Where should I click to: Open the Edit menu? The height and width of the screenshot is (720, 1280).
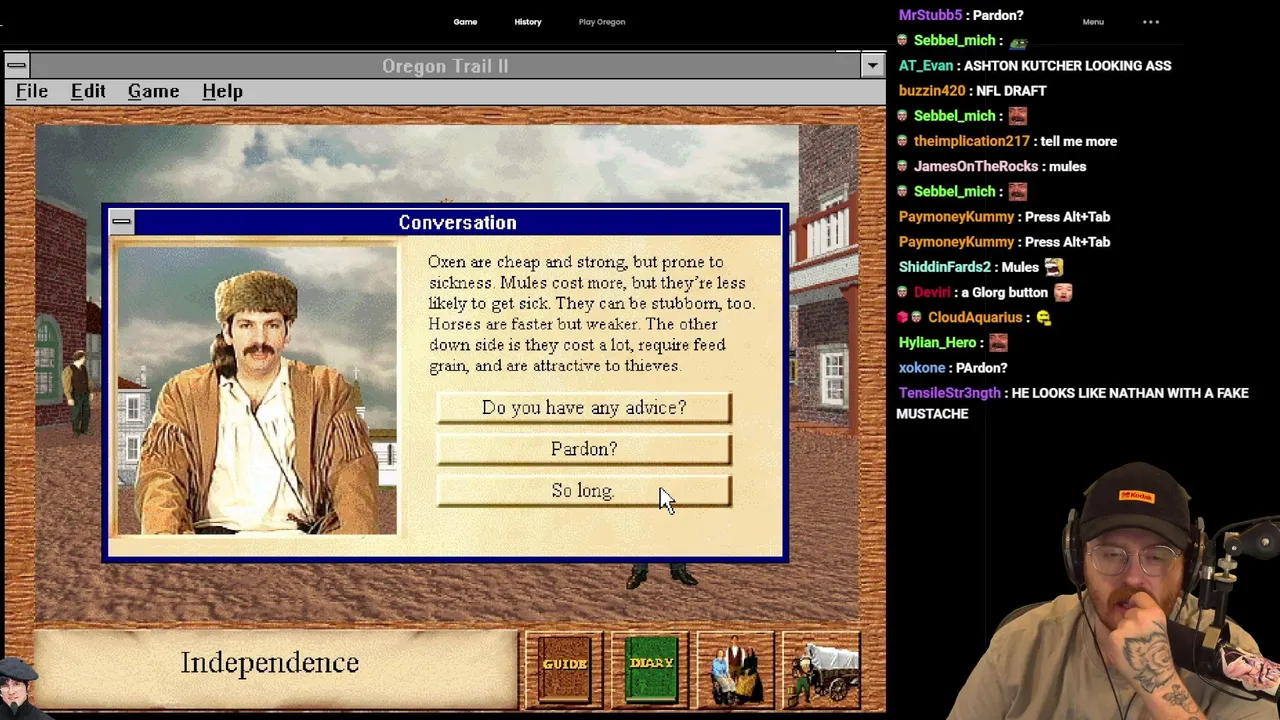pos(88,91)
